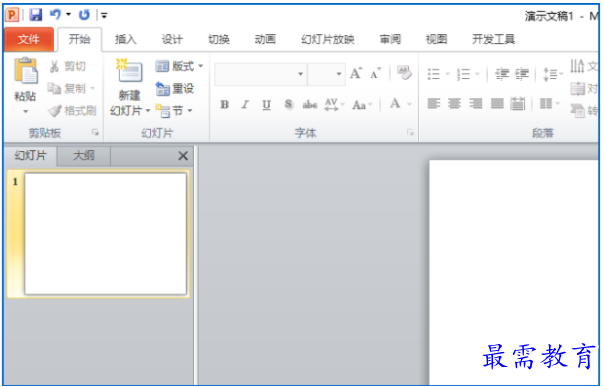
Task: Toggle text Shadow formatting
Action: coord(288,104)
